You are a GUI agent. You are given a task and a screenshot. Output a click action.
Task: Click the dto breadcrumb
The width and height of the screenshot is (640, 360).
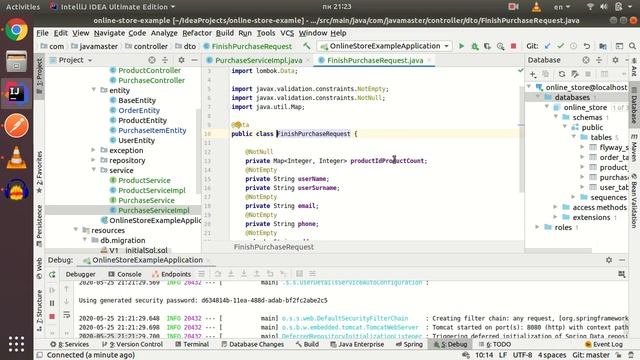coord(189,47)
